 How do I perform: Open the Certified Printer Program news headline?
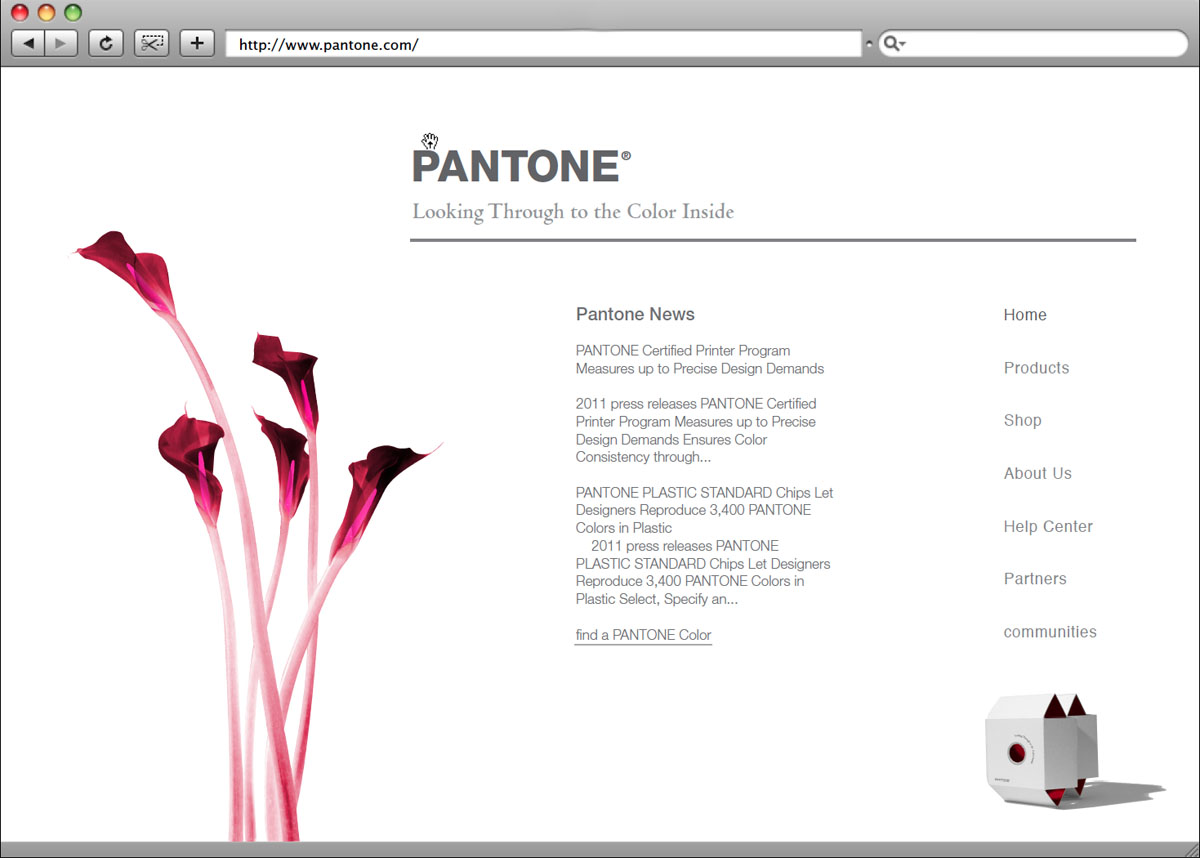click(x=700, y=360)
